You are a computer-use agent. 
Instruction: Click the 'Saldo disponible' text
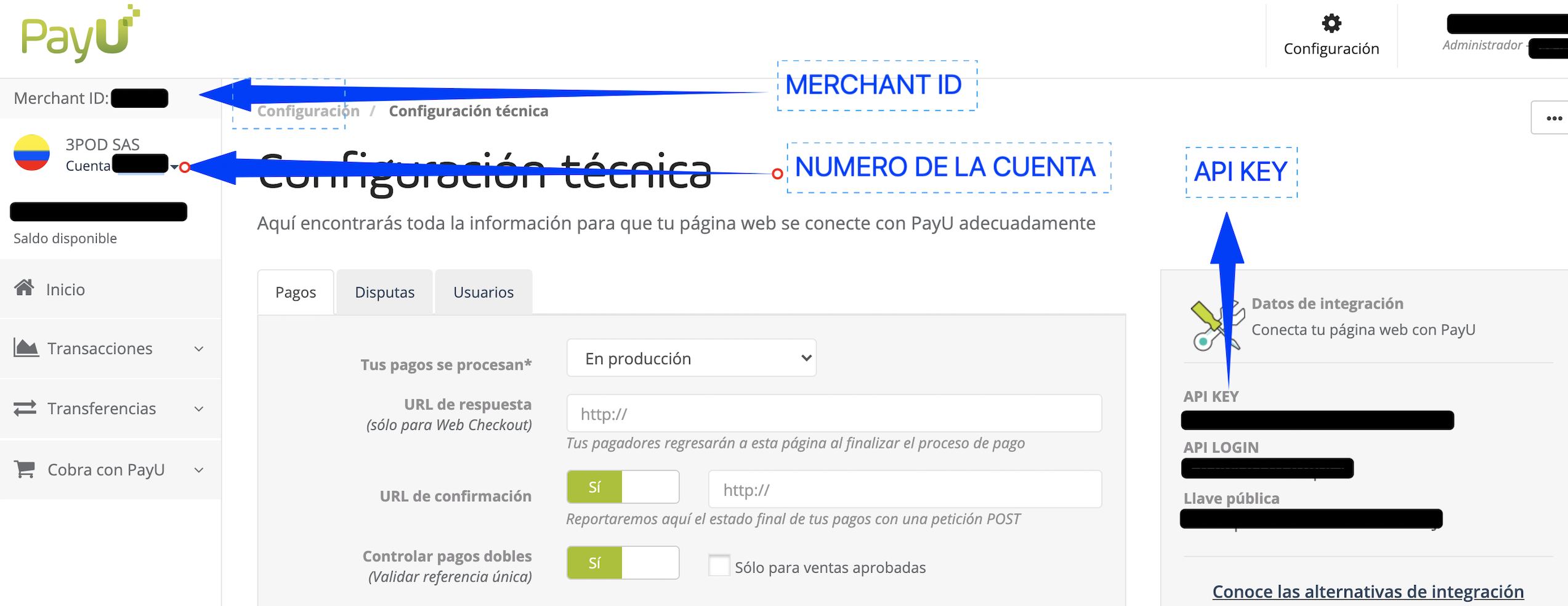pyautogui.click(x=65, y=238)
